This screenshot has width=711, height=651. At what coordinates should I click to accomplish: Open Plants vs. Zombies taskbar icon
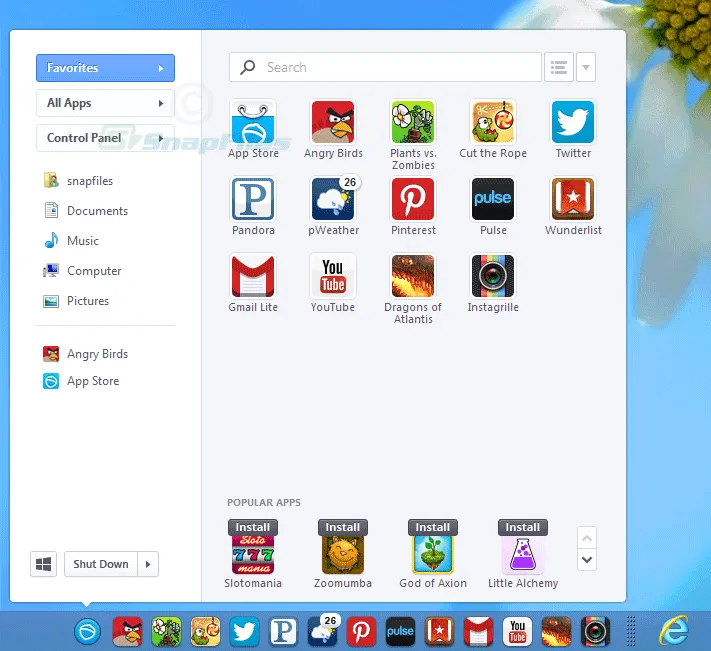166,631
